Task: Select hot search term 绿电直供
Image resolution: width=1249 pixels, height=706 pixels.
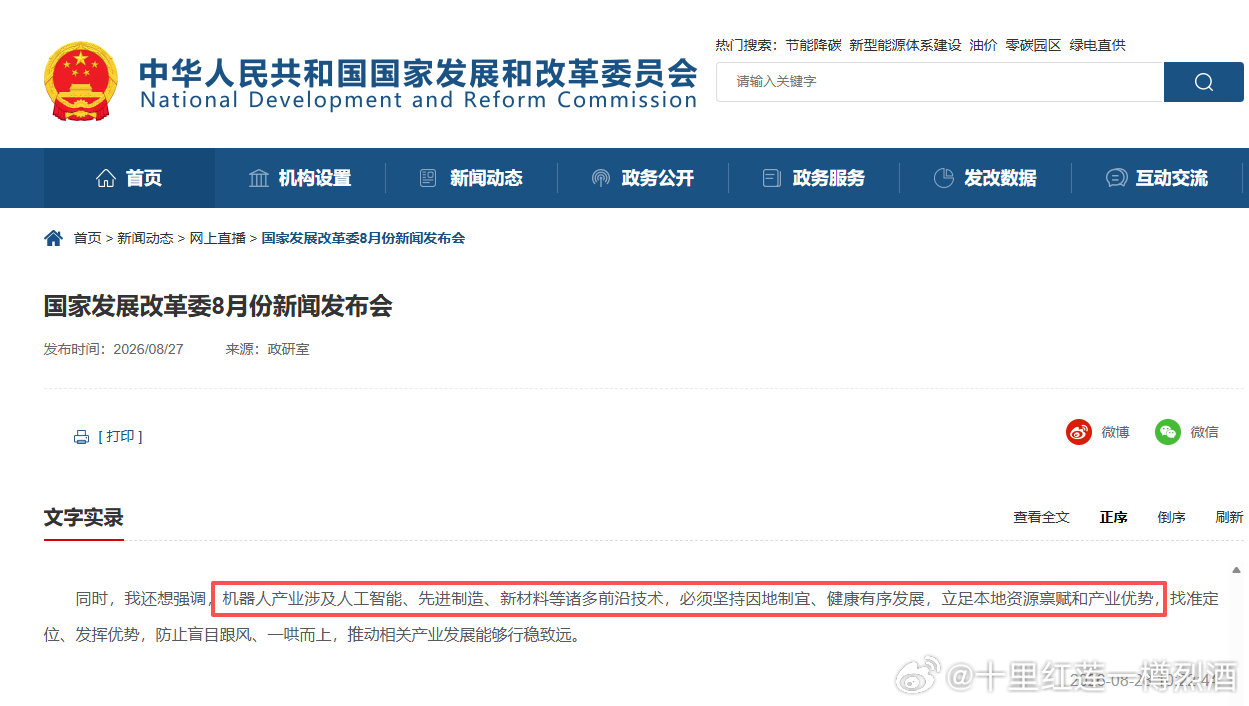Action: coord(1097,45)
